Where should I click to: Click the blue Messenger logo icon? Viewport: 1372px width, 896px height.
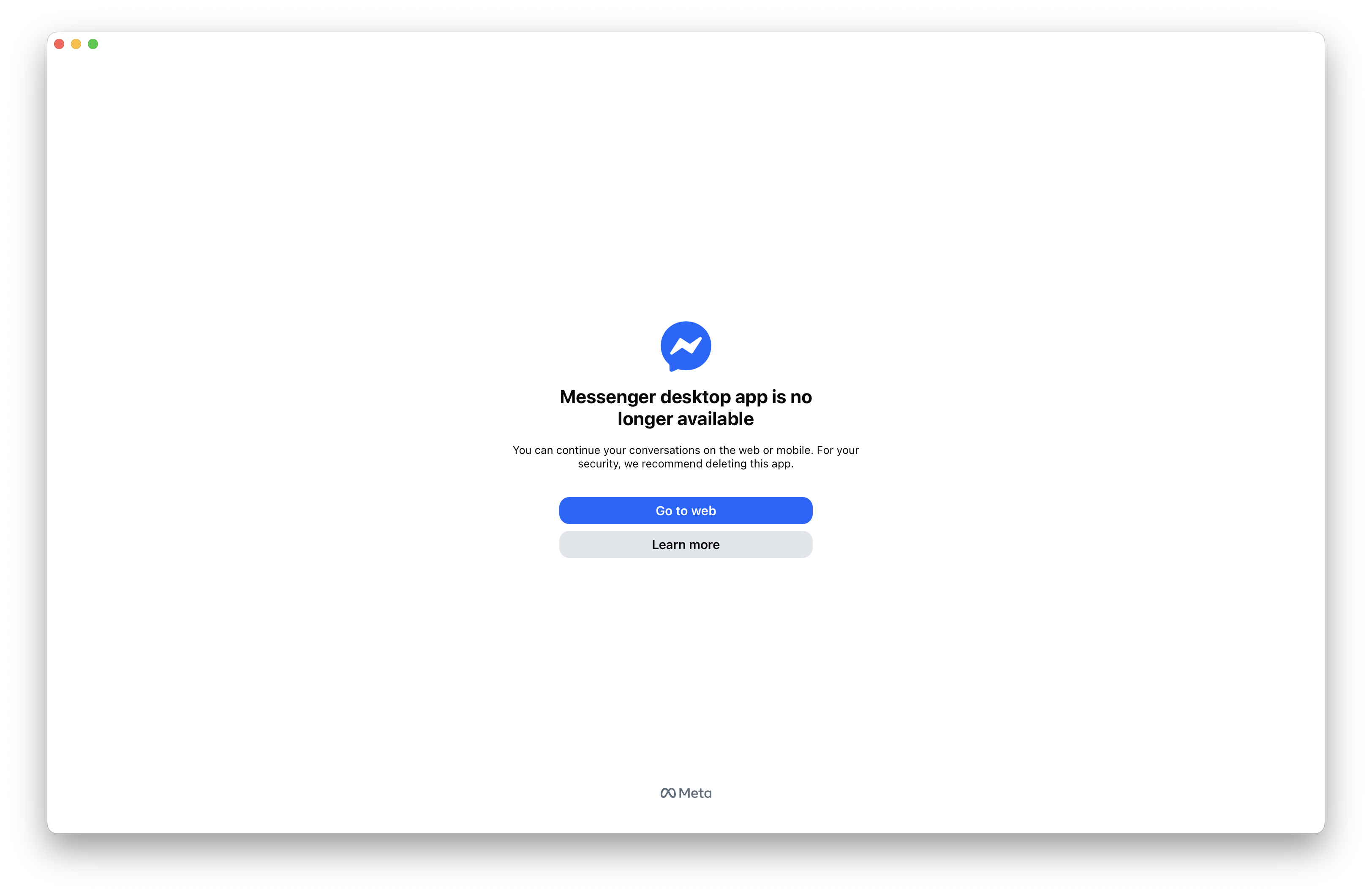tap(686, 346)
